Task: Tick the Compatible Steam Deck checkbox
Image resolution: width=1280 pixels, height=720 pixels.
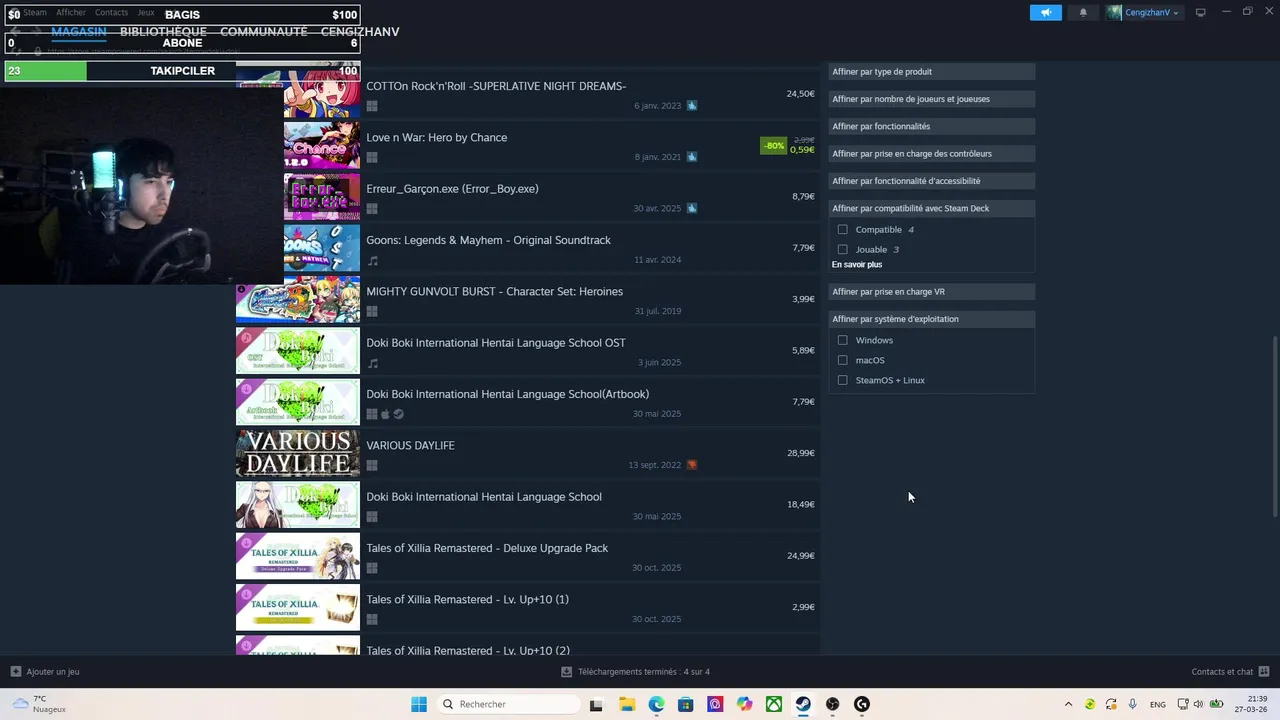Action: click(x=842, y=230)
